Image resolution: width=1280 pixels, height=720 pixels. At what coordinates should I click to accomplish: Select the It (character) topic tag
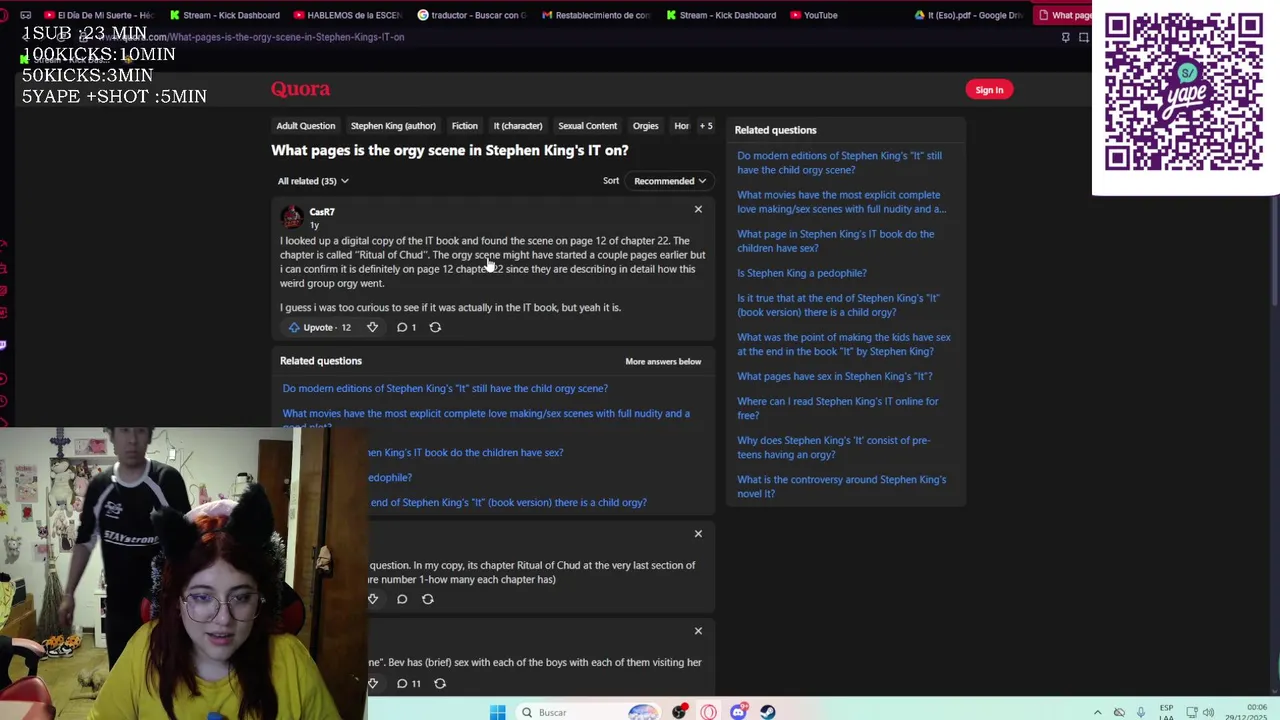(518, 126)
